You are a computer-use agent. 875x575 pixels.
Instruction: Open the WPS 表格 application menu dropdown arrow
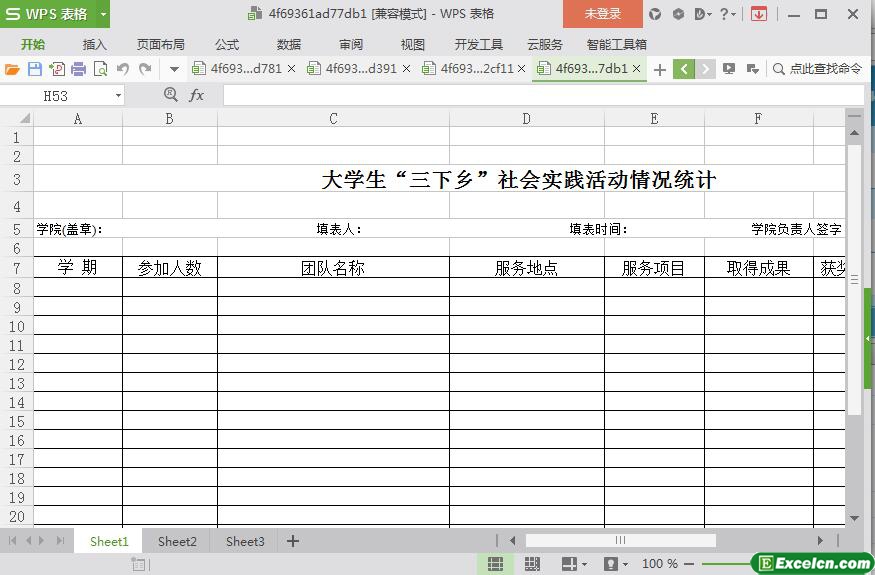[103, 14]
